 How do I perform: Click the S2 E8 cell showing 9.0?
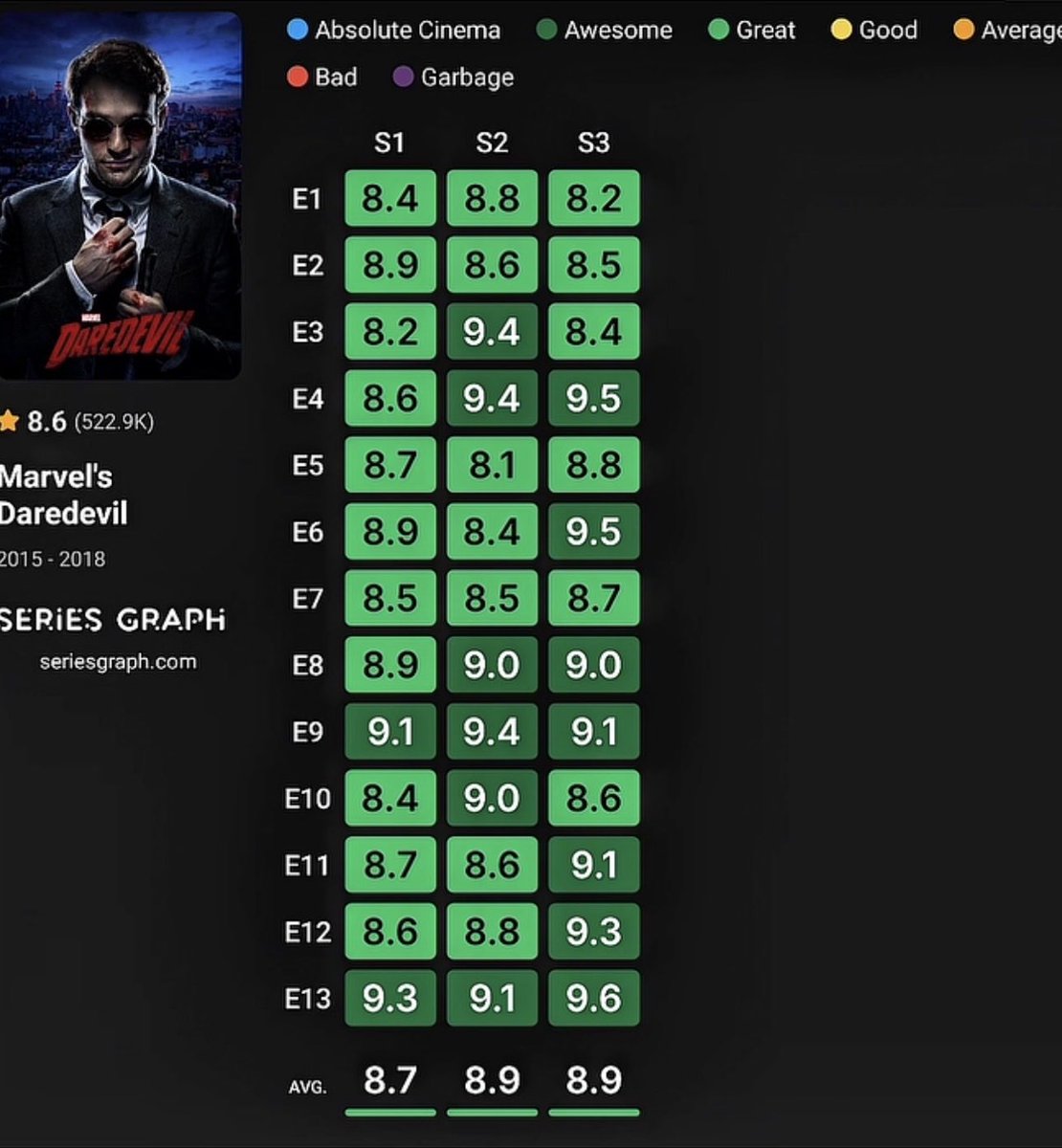(x=492, y=664)
